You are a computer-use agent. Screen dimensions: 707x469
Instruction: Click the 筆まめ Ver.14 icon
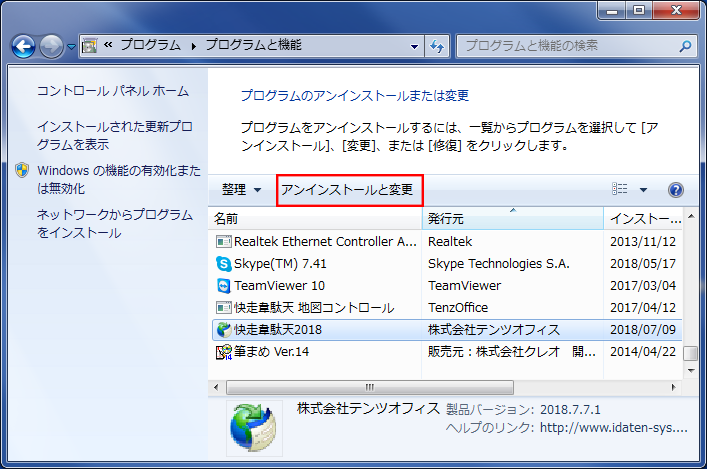pyautogui.click(x=224, y=352)
